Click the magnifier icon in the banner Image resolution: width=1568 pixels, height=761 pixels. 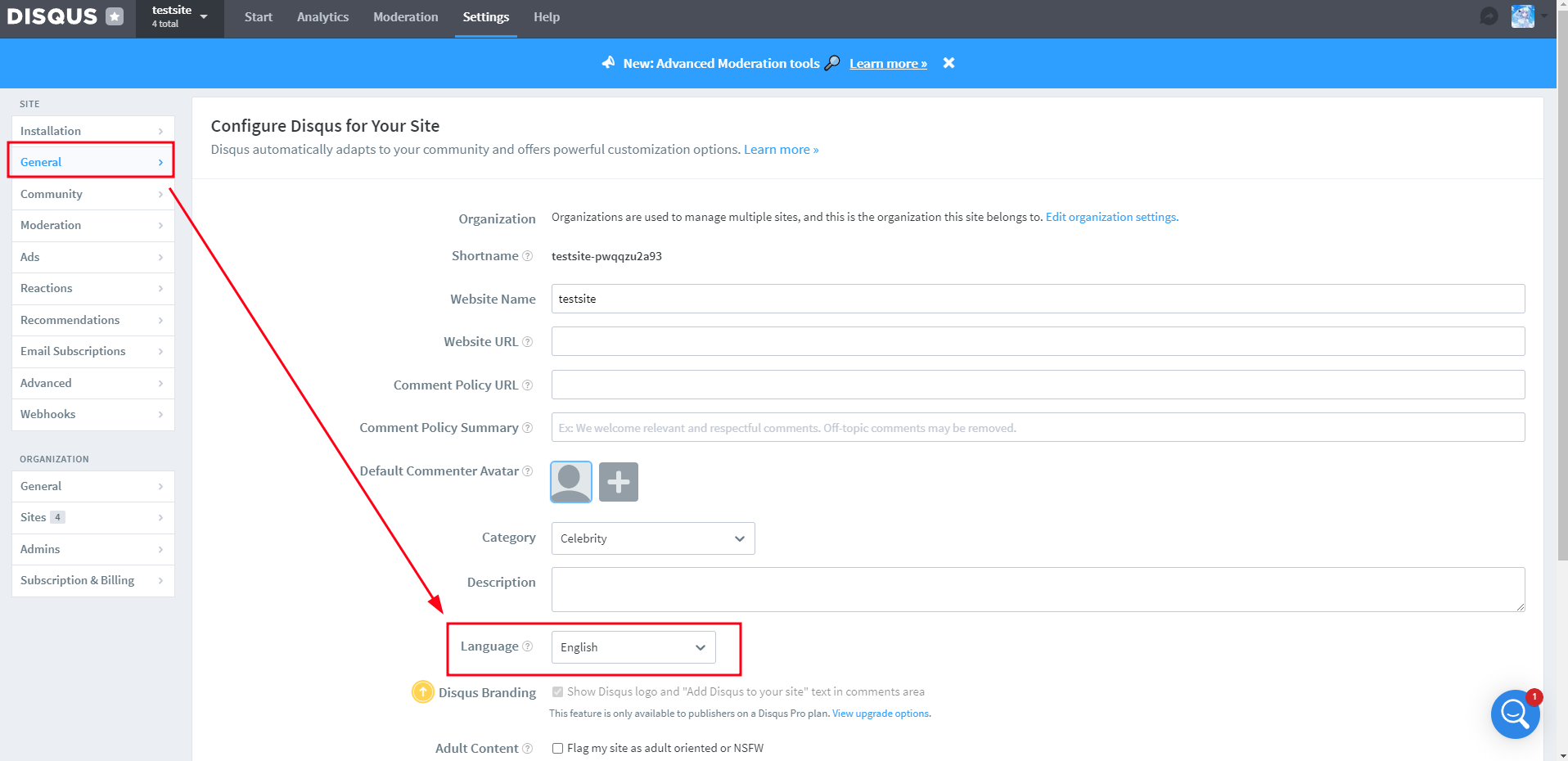pos(832,63)
